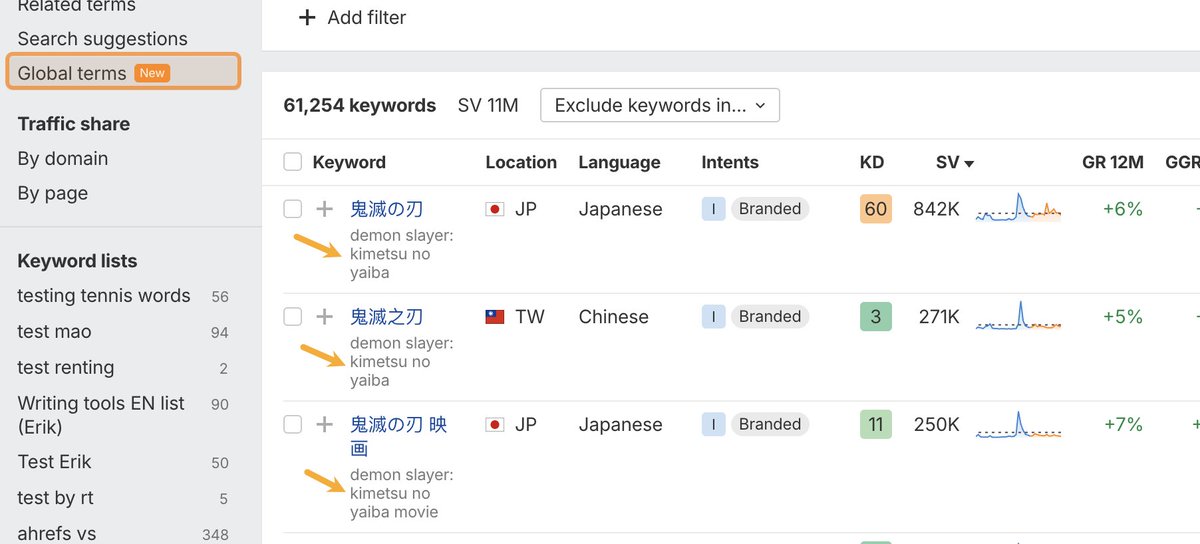Check the box for keyword 鬼滅の刃 映画
Image resolution: width=1200 pixels, height=544 pixels.
(x=292, y=425)
